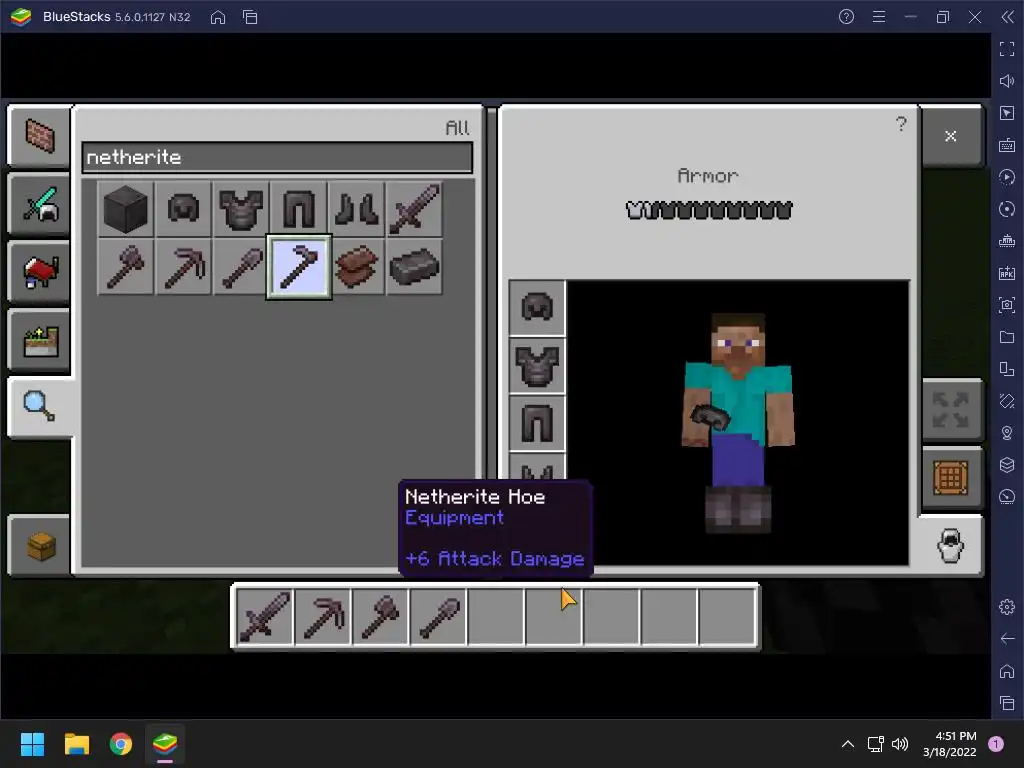
Task: Show hidden system tray icons
Action: [x=848, y=744]
